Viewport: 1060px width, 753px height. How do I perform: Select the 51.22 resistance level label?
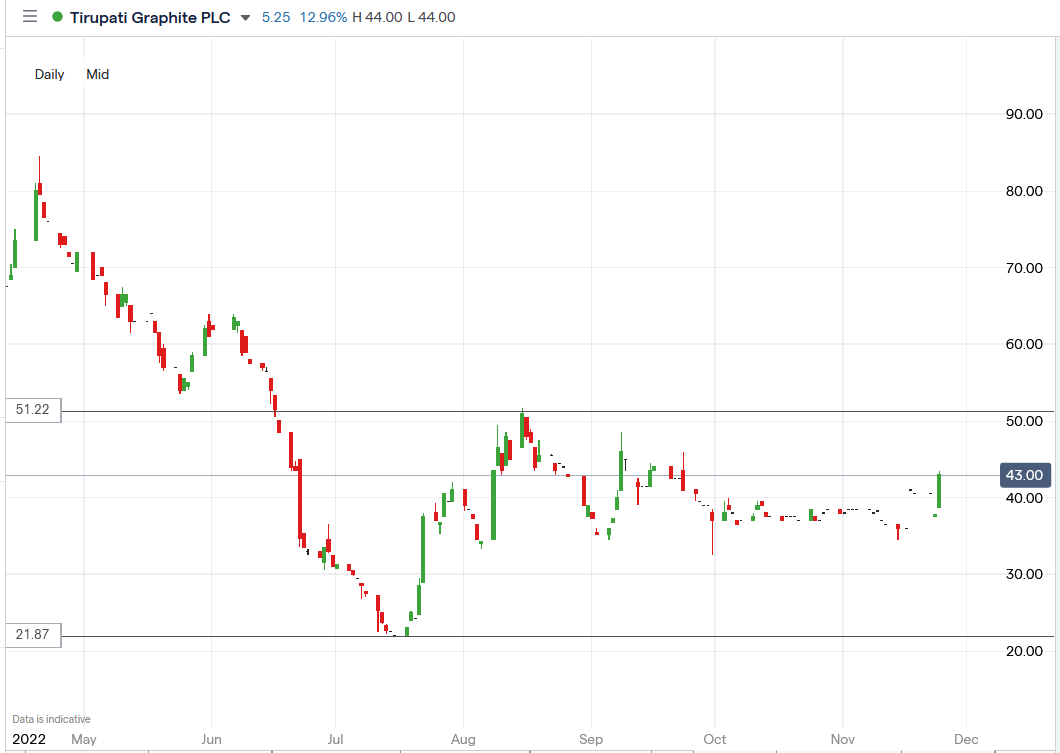(33, 410)
